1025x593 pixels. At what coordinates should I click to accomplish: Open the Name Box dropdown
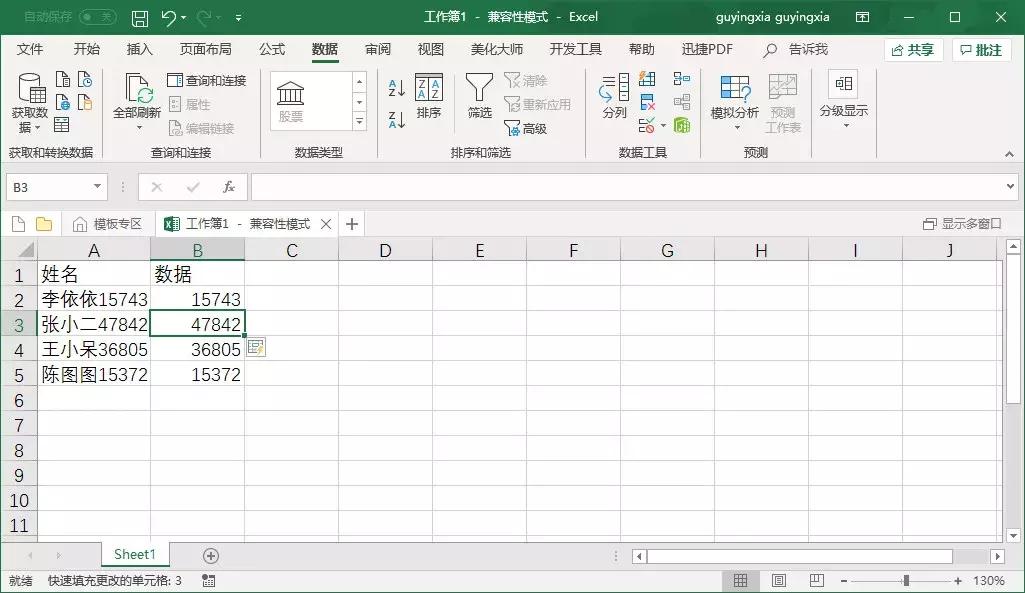(x=95, y=187)
